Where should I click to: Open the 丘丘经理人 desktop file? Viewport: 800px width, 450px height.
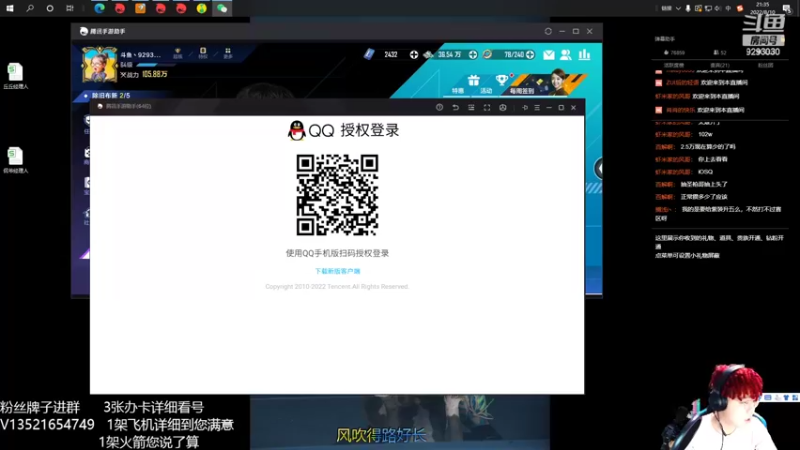15,76
